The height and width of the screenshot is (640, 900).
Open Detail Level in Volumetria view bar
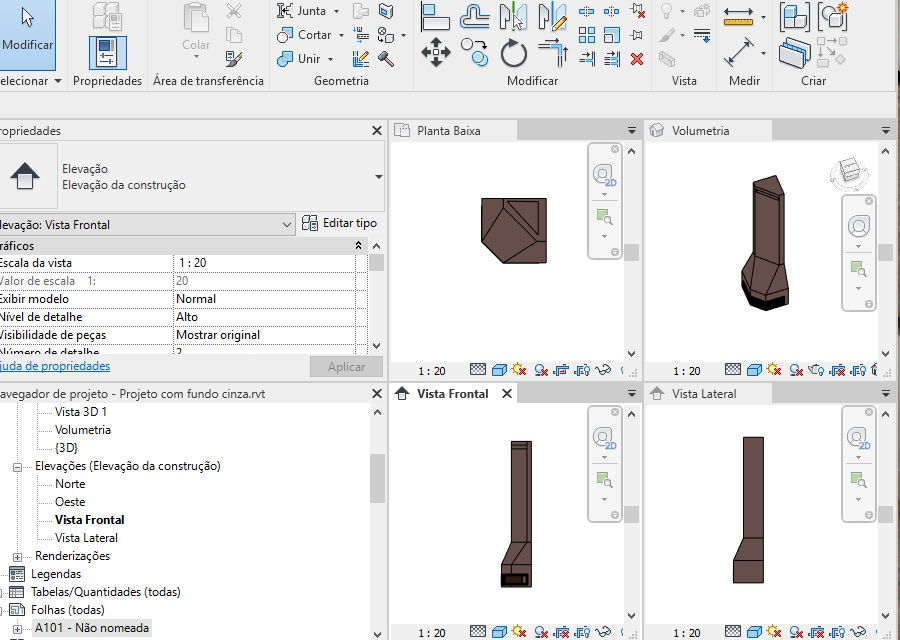(x=733, y=370)
